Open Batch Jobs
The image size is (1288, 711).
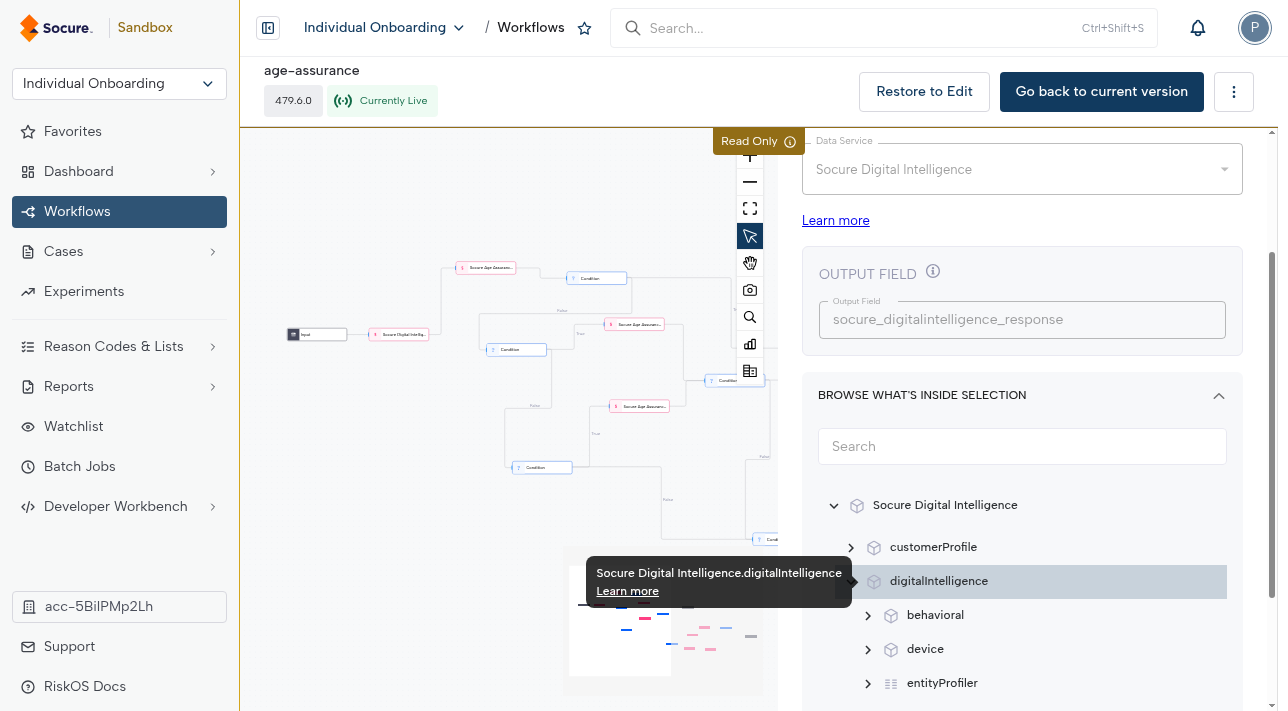[x=119, y=467]
